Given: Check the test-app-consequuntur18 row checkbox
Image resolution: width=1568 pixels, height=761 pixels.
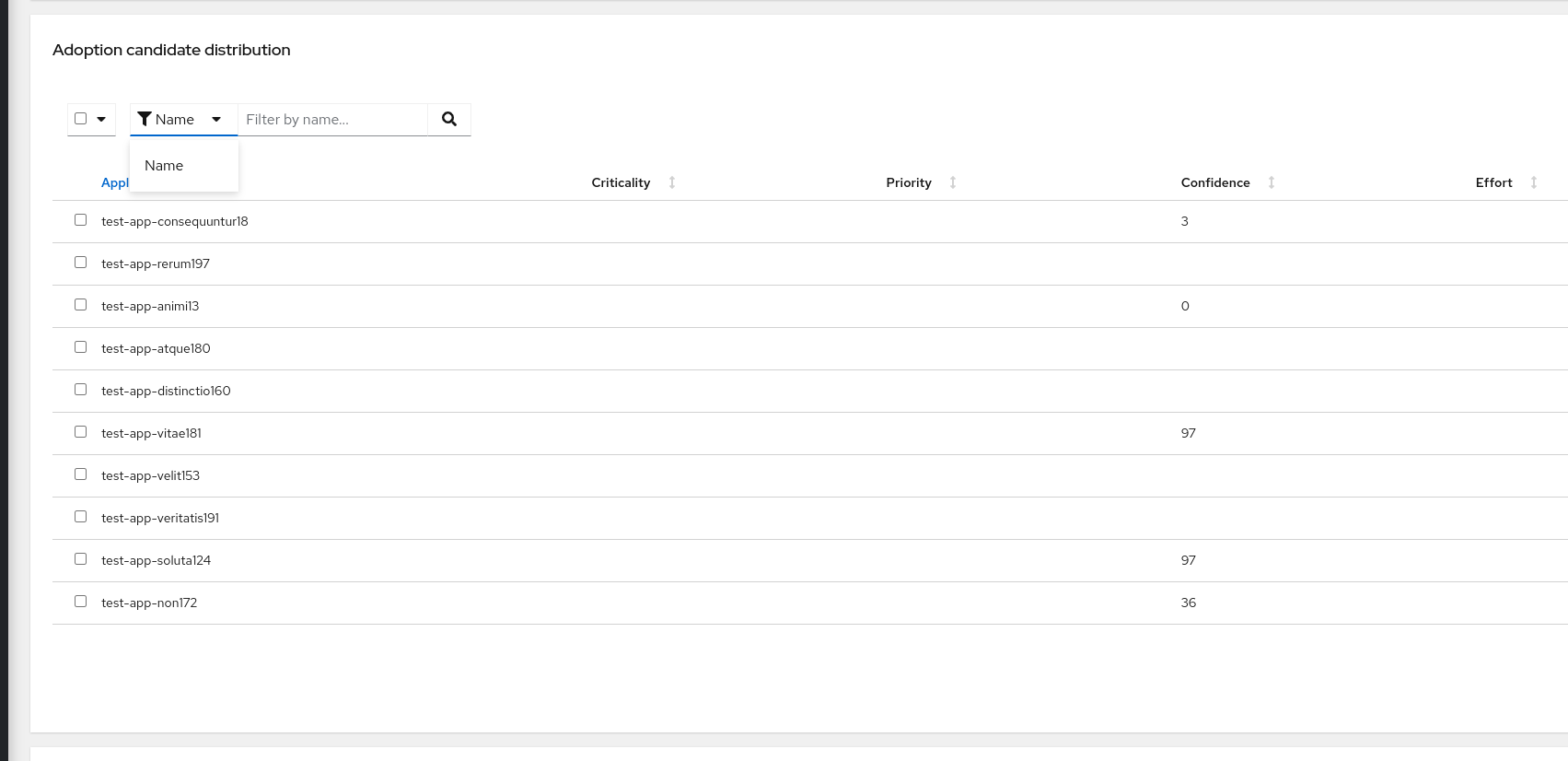Looking at the screenshot, I should point(81,220).
